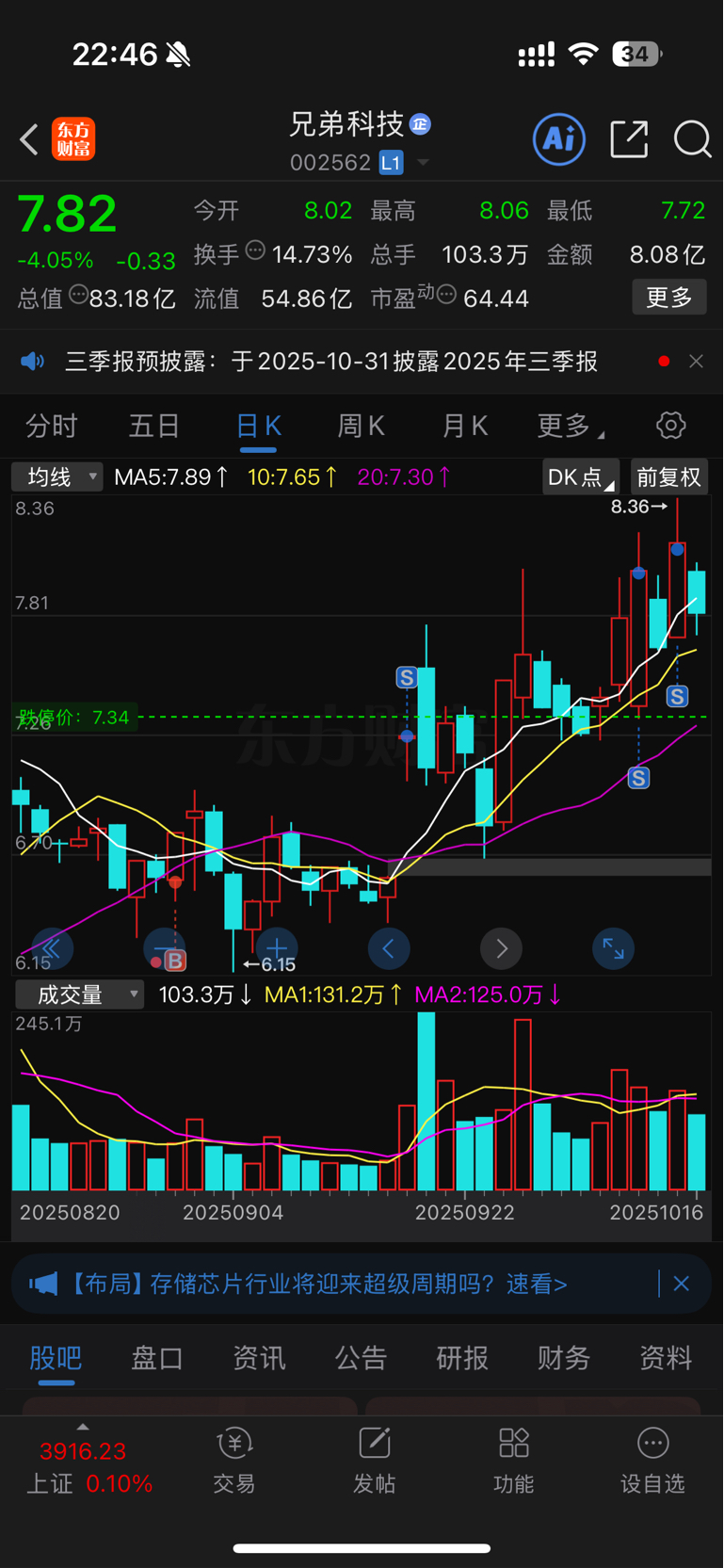This screenshot has width=724, height=1568.
Task: Open the Ai assistant icon
Action: [x=559, y=139]
